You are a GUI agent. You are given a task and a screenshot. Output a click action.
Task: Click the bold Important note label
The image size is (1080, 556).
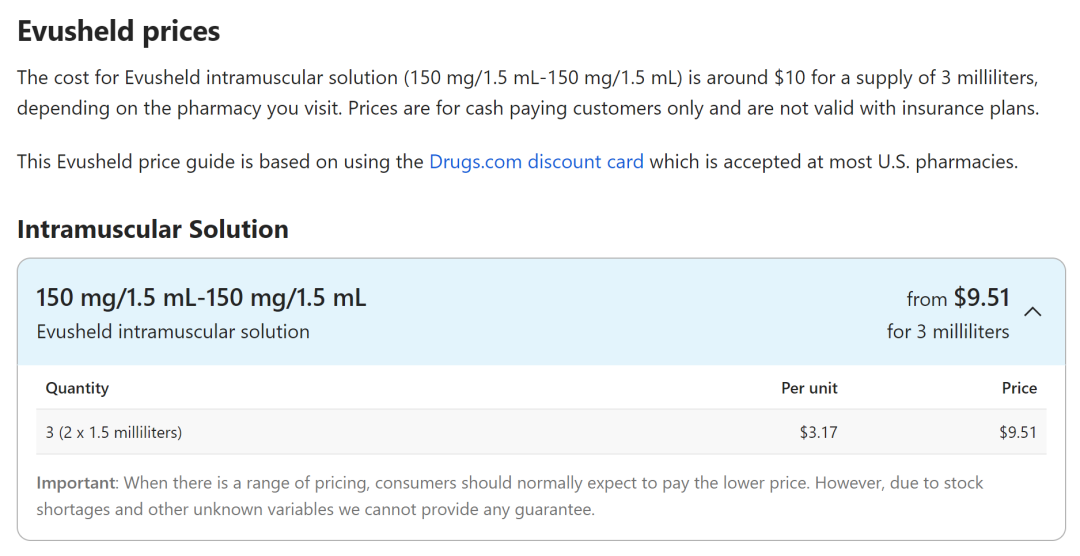pos(75,483)
